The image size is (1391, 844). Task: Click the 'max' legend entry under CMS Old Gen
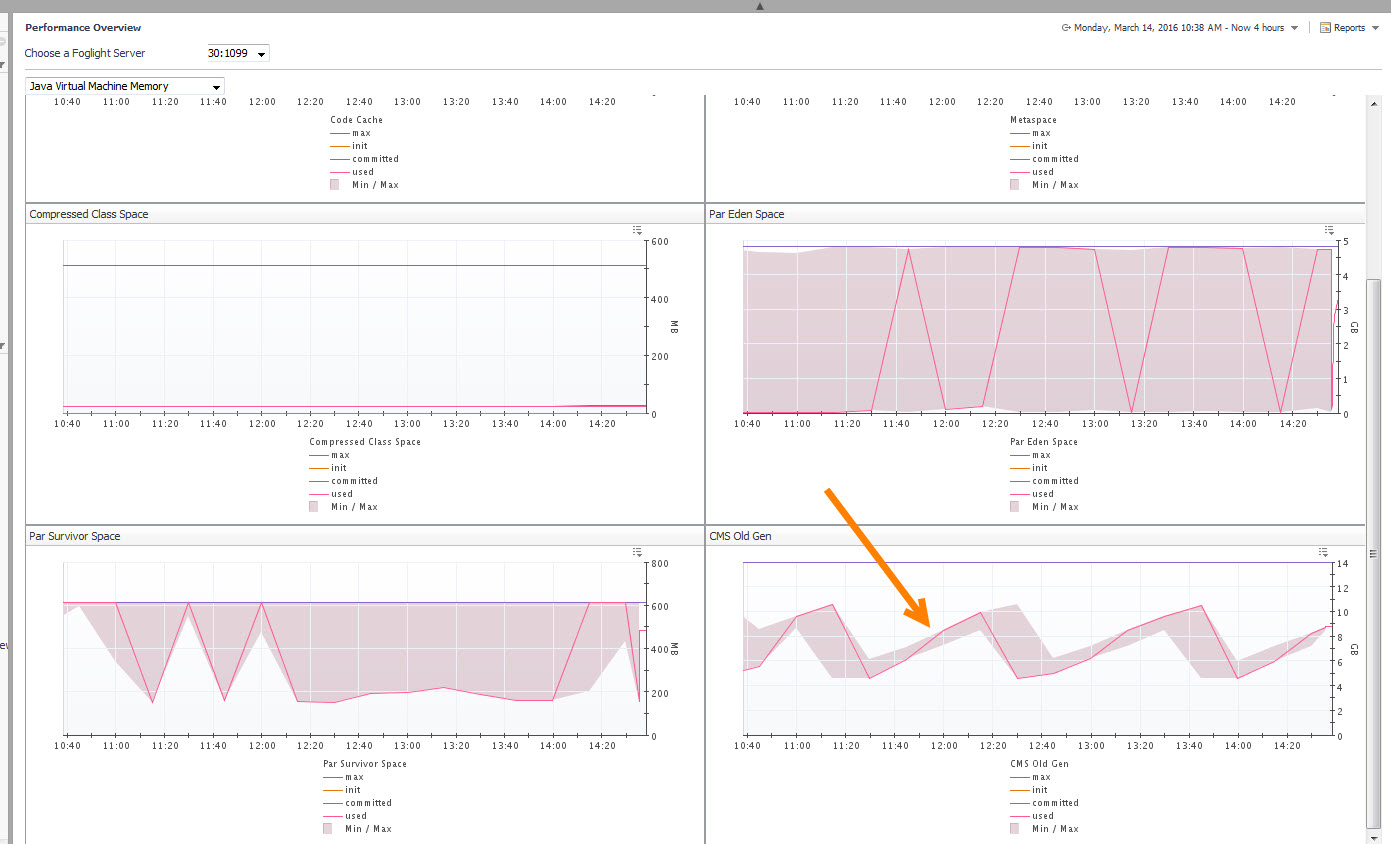coord(1030,777)
